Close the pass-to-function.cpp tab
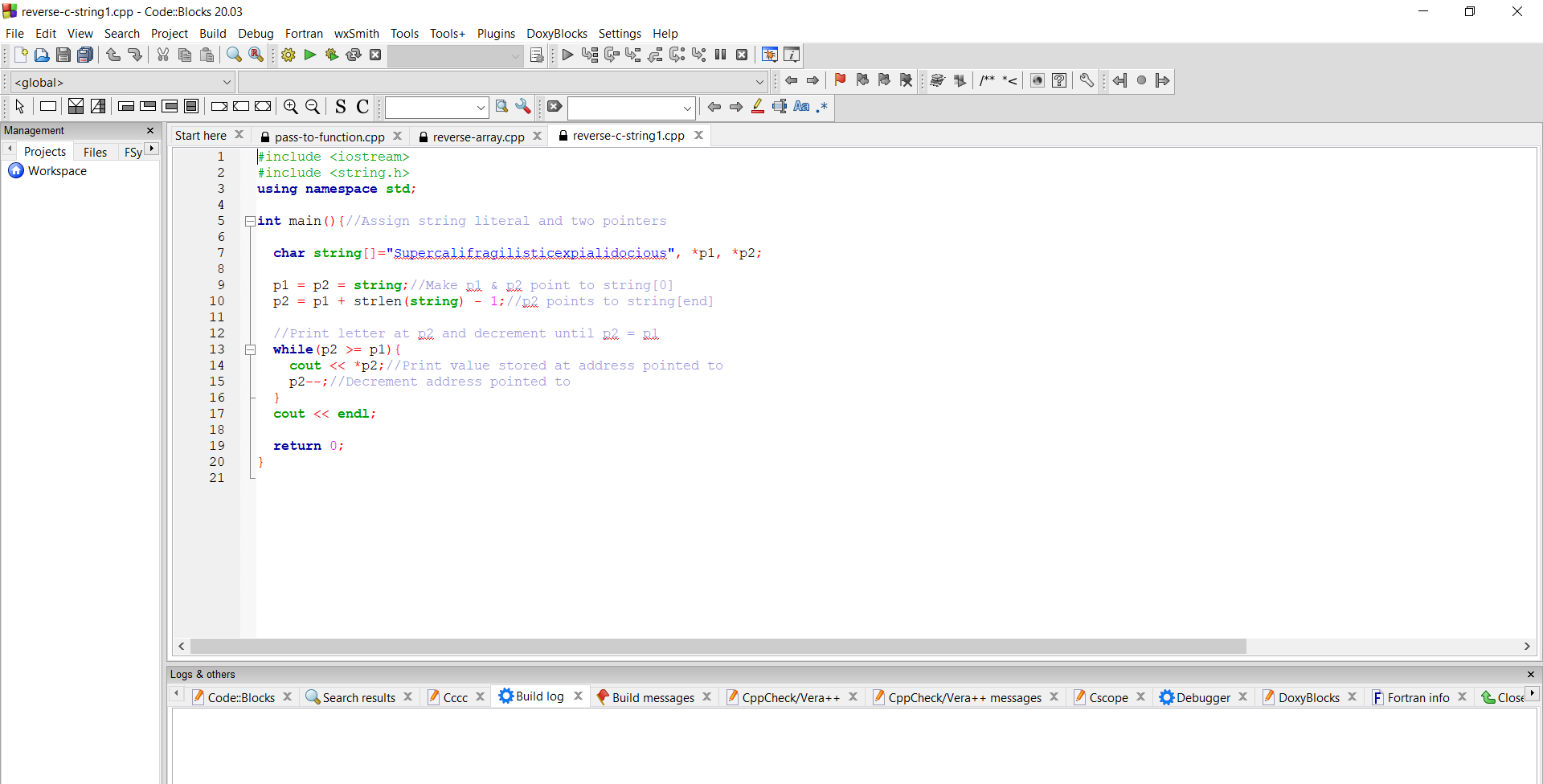 coord(397,137)
